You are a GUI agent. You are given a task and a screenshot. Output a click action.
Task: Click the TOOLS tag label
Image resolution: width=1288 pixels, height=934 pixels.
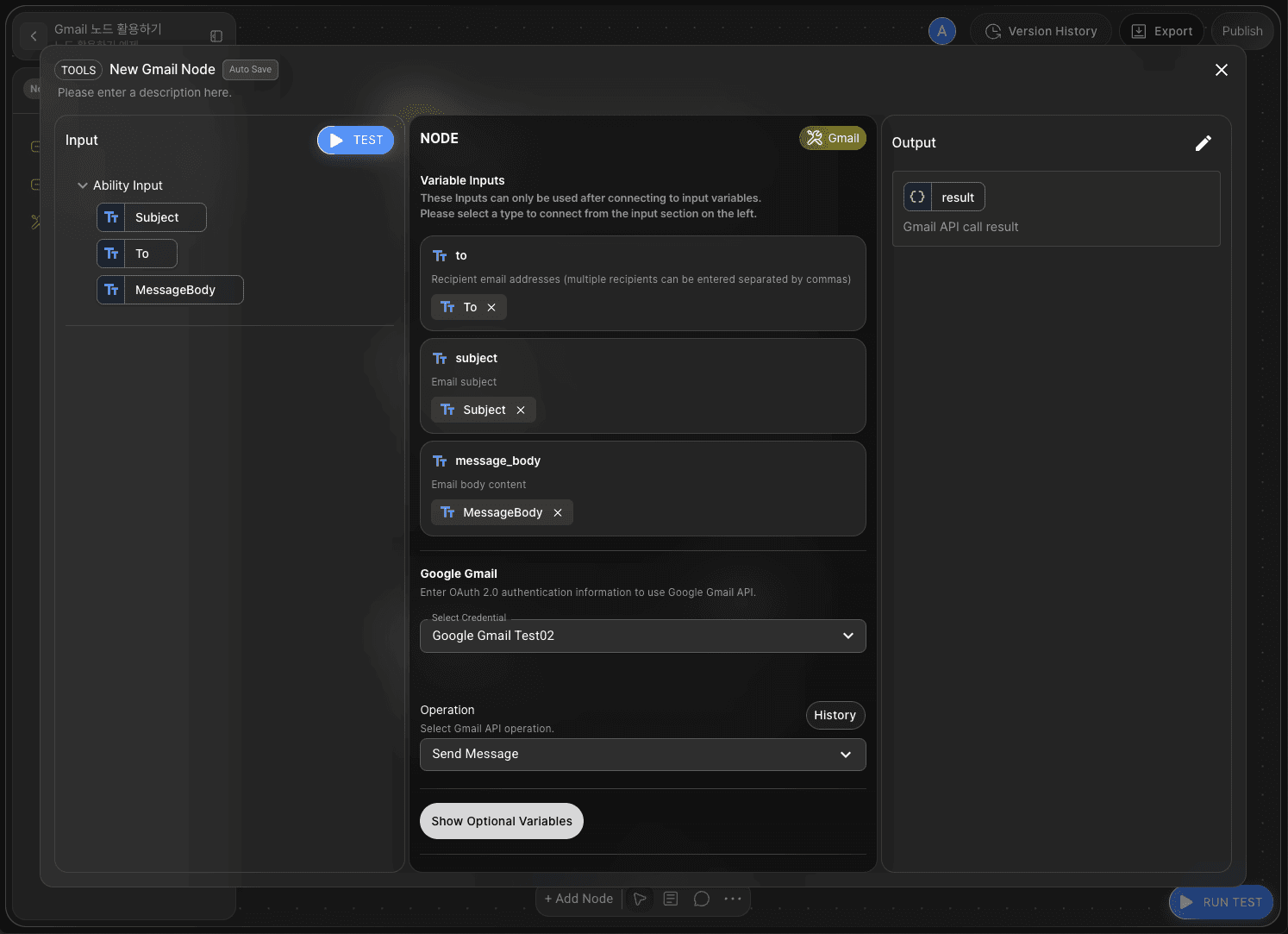(x=78, y=70)
